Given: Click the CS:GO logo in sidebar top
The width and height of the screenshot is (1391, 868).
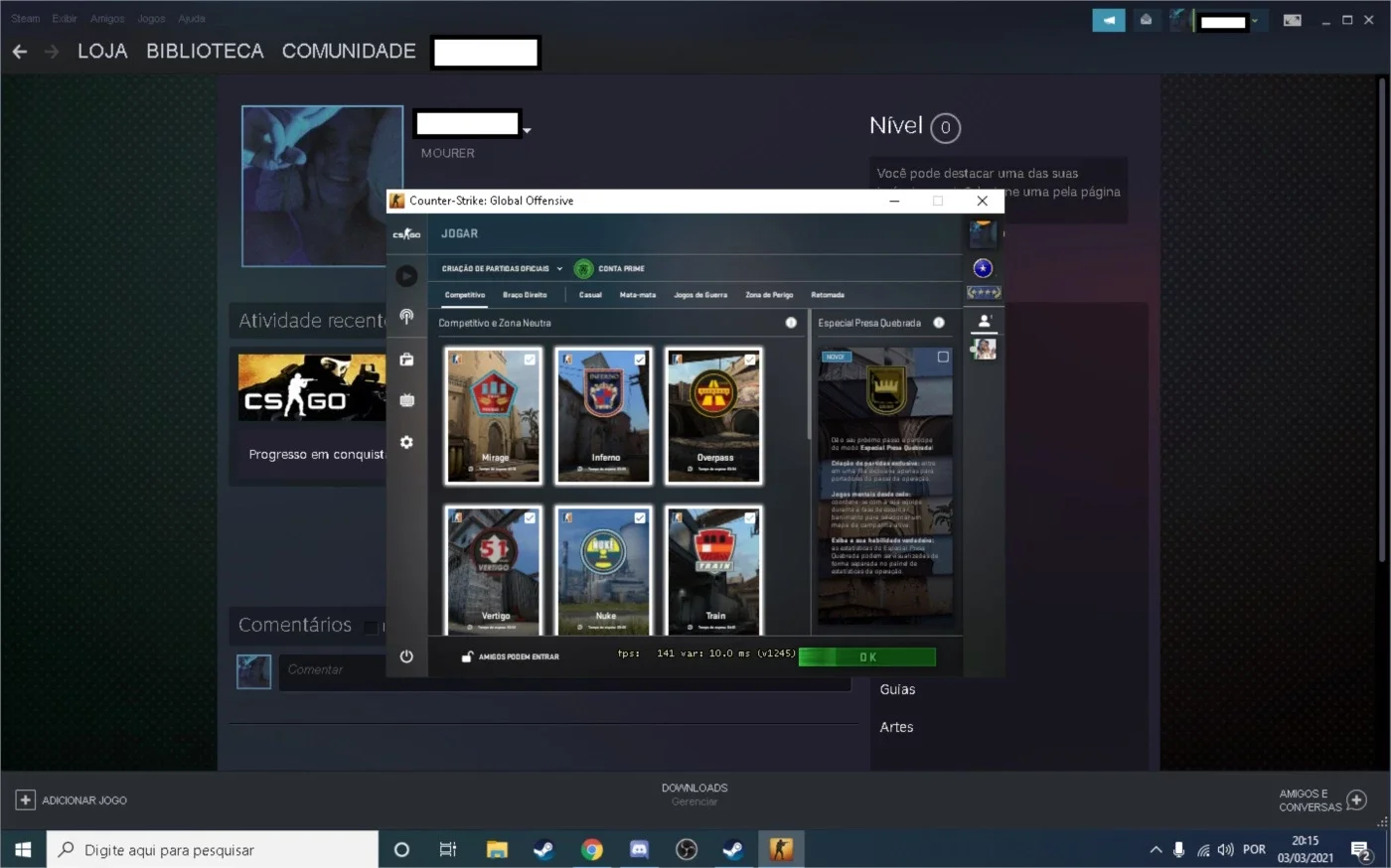Looking at the screenshot, I should point(406,234).
